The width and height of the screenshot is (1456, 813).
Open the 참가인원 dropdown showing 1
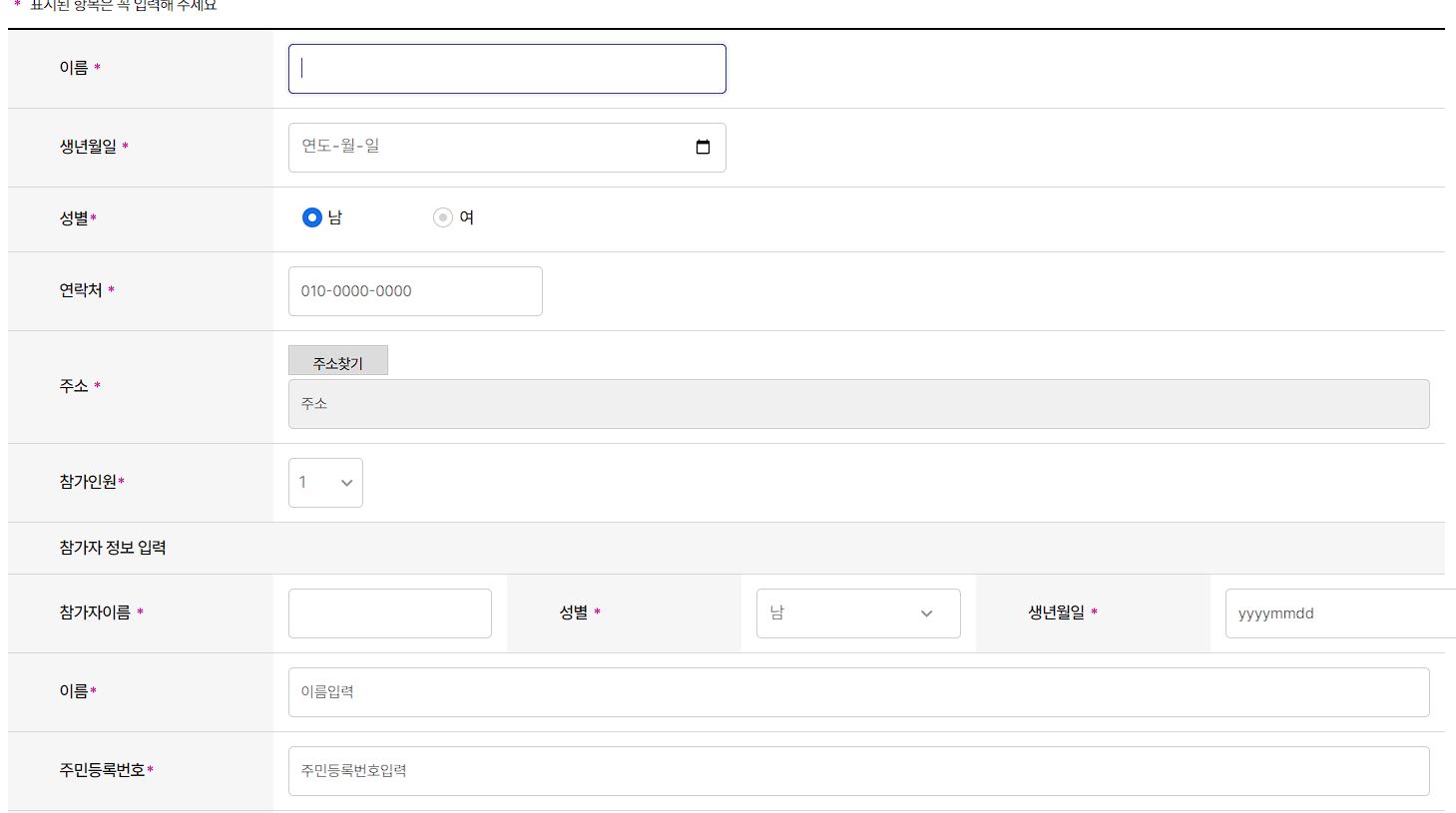click(x=325, y=483)
